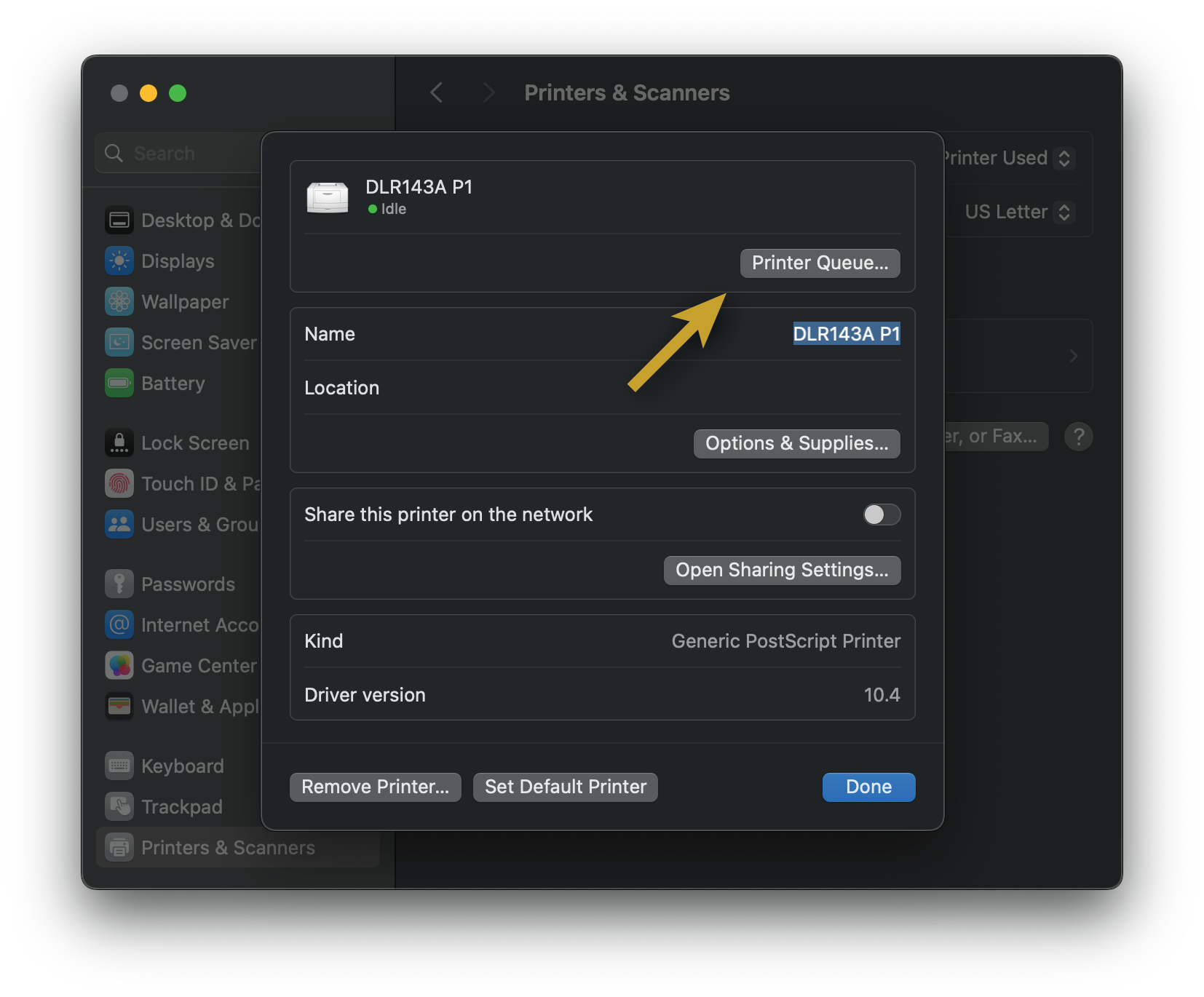
Task: Open the default printer dropdown
Action: 1063,159
